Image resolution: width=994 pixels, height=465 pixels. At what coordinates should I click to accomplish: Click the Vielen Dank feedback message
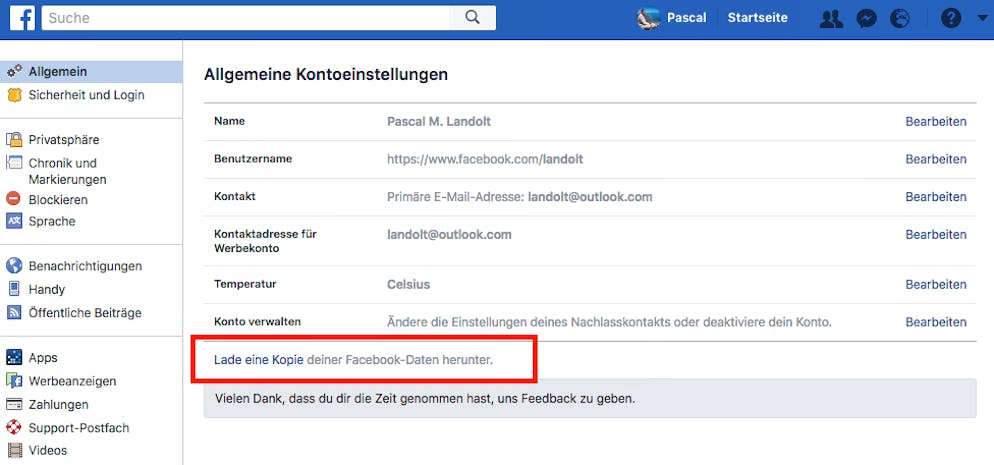point(425,399)
